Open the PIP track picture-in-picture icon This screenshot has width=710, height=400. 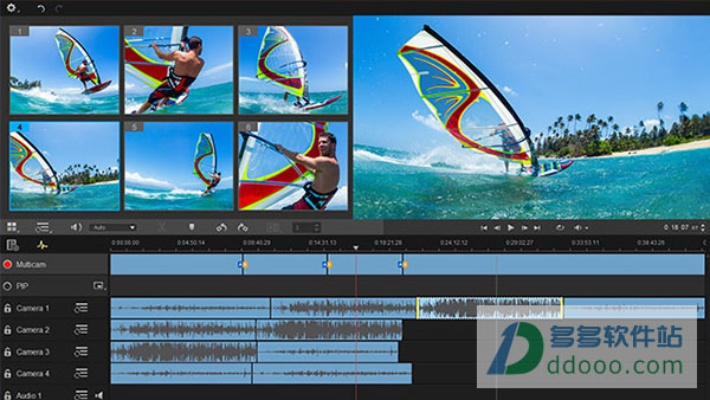point(98,286)
